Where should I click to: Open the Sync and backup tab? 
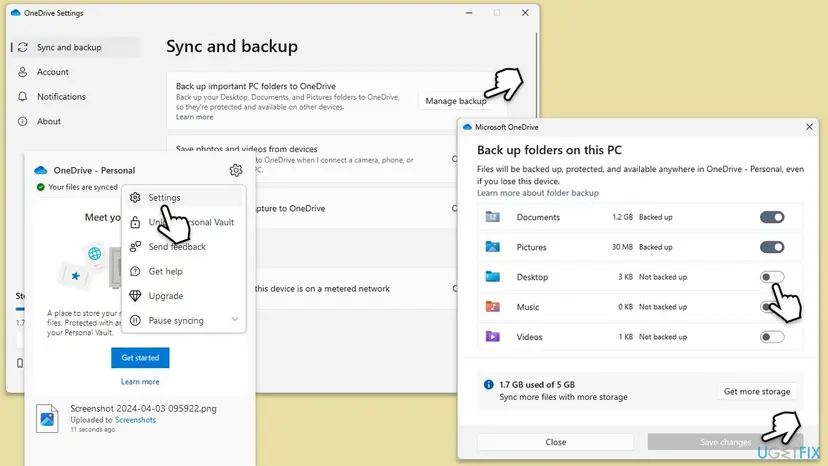coord(75,48)
